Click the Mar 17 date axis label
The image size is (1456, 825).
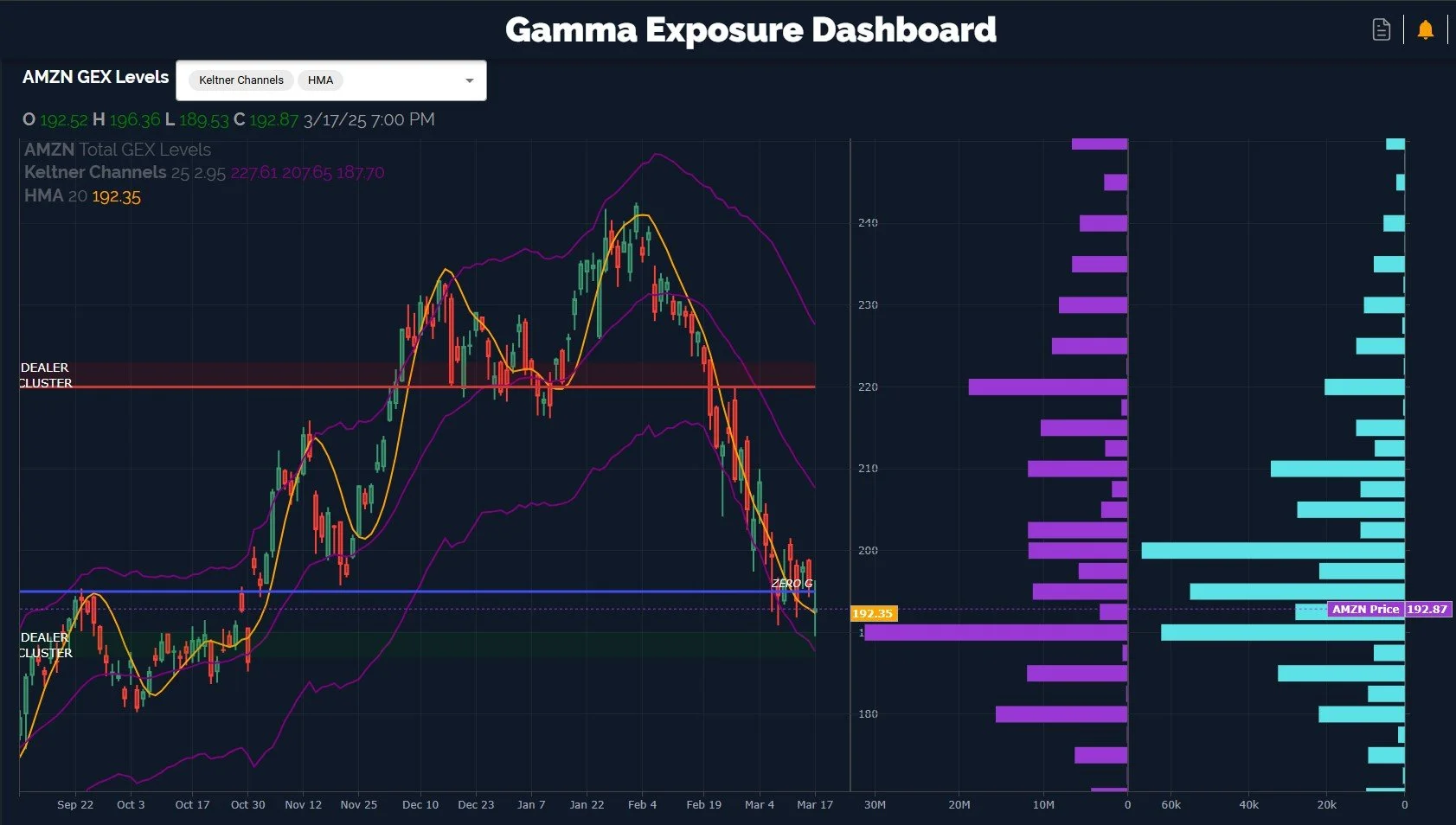[815, 805]
